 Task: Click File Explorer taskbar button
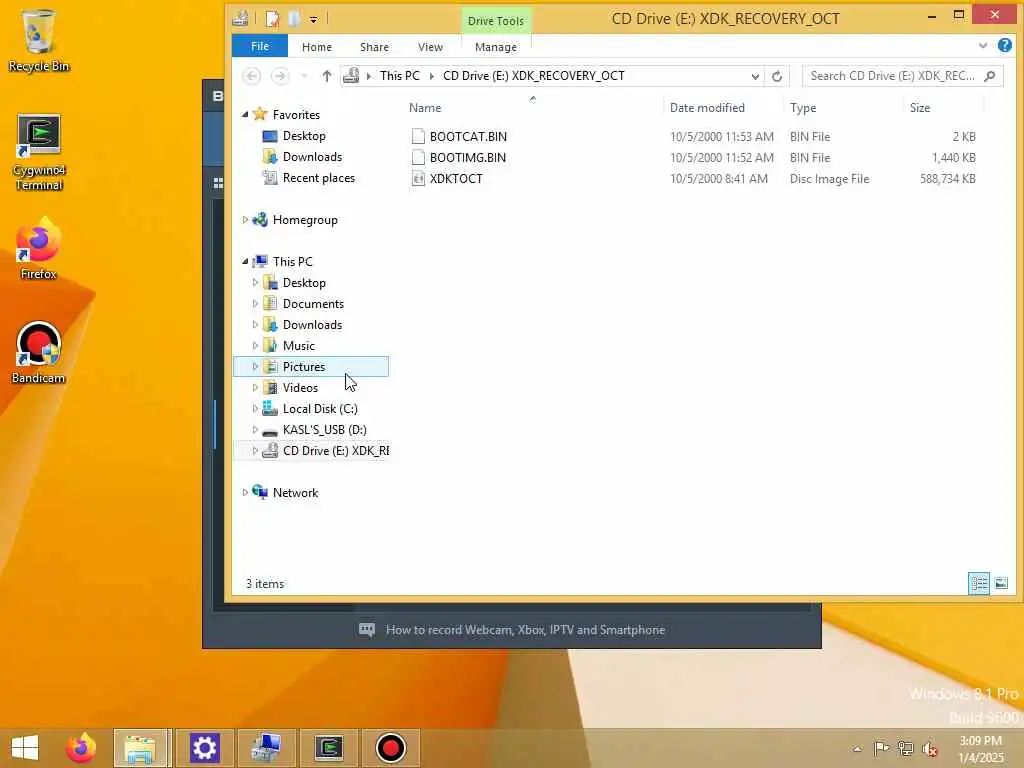[142, 748]
